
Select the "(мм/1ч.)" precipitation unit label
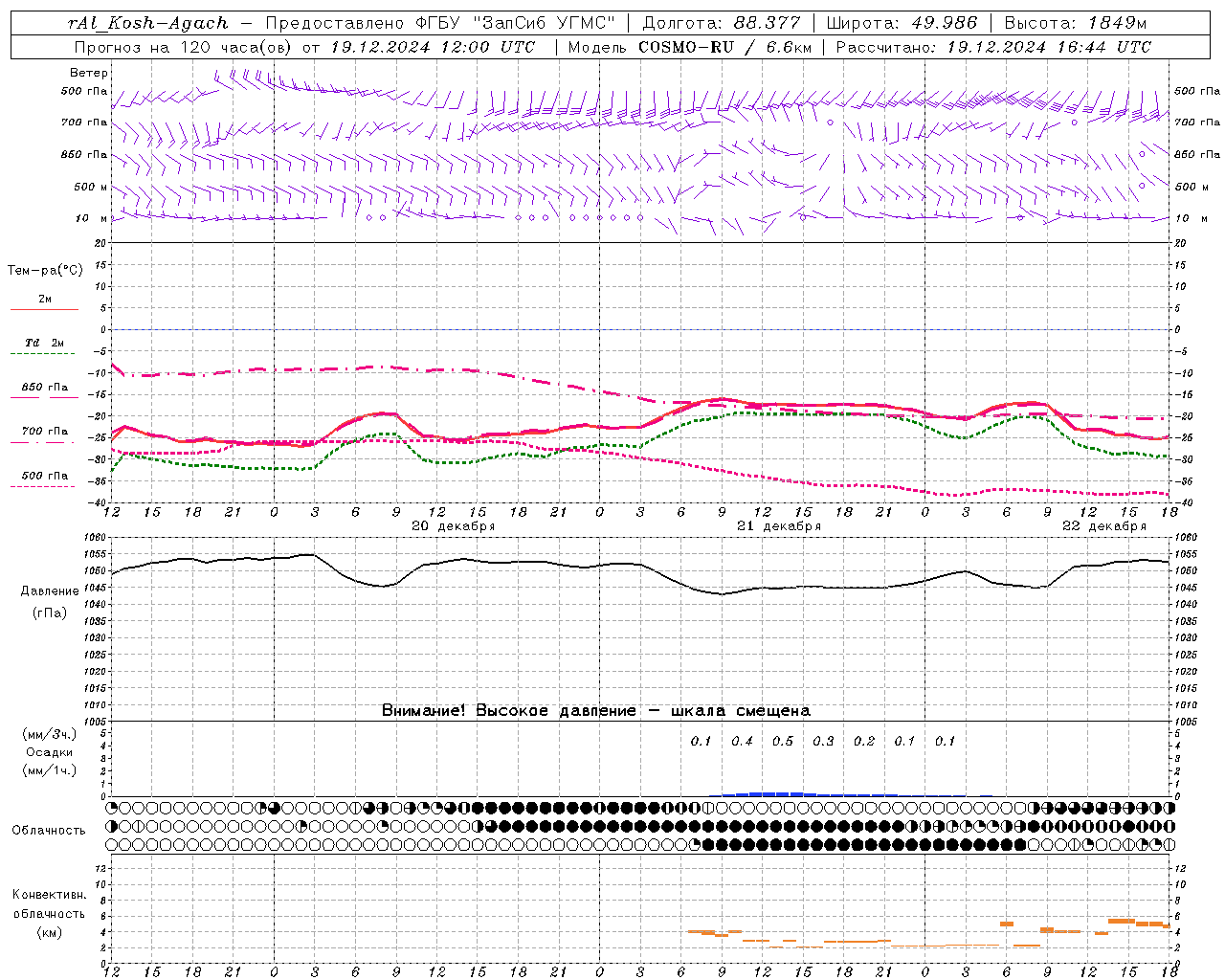(x=49, y=770)
